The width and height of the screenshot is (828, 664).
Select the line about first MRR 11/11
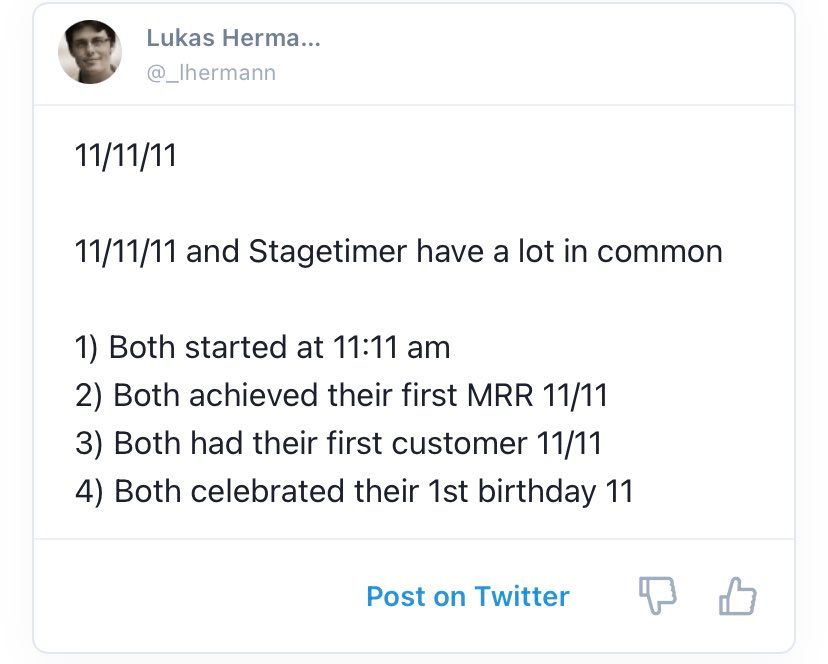click(x=341, y=395)
